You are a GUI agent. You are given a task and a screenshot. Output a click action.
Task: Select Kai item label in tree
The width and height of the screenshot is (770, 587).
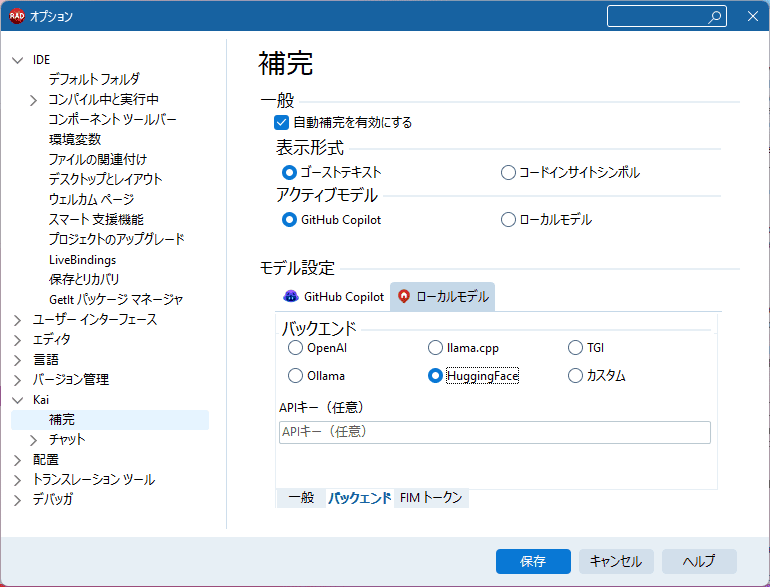41,400
